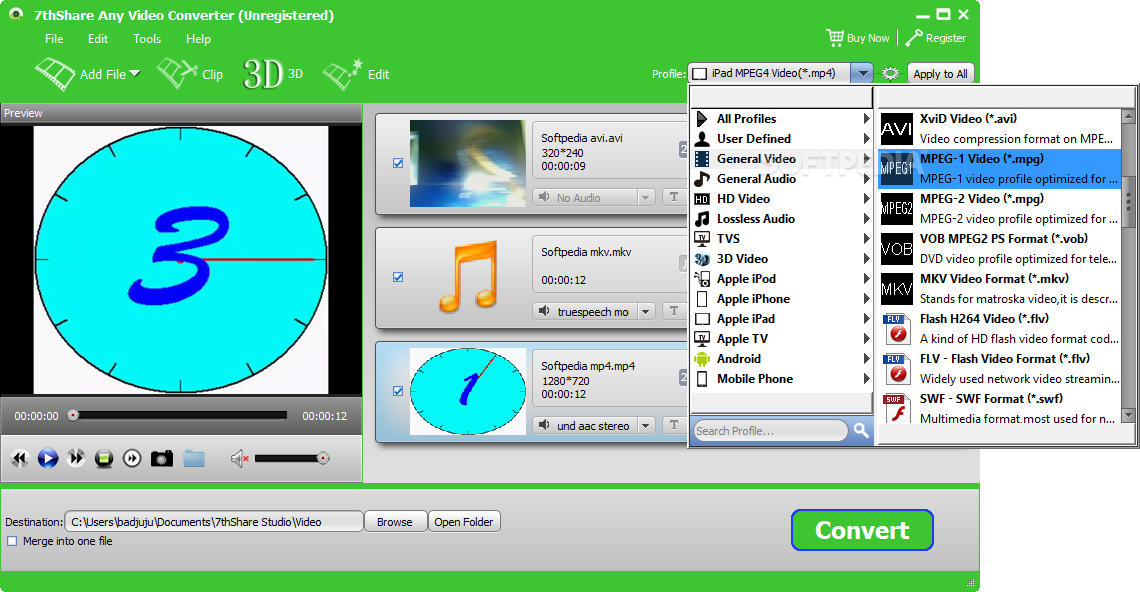This screenshot has height=592, width=1140.
Task: Select the Apple TV category
Action: point(782,338)
